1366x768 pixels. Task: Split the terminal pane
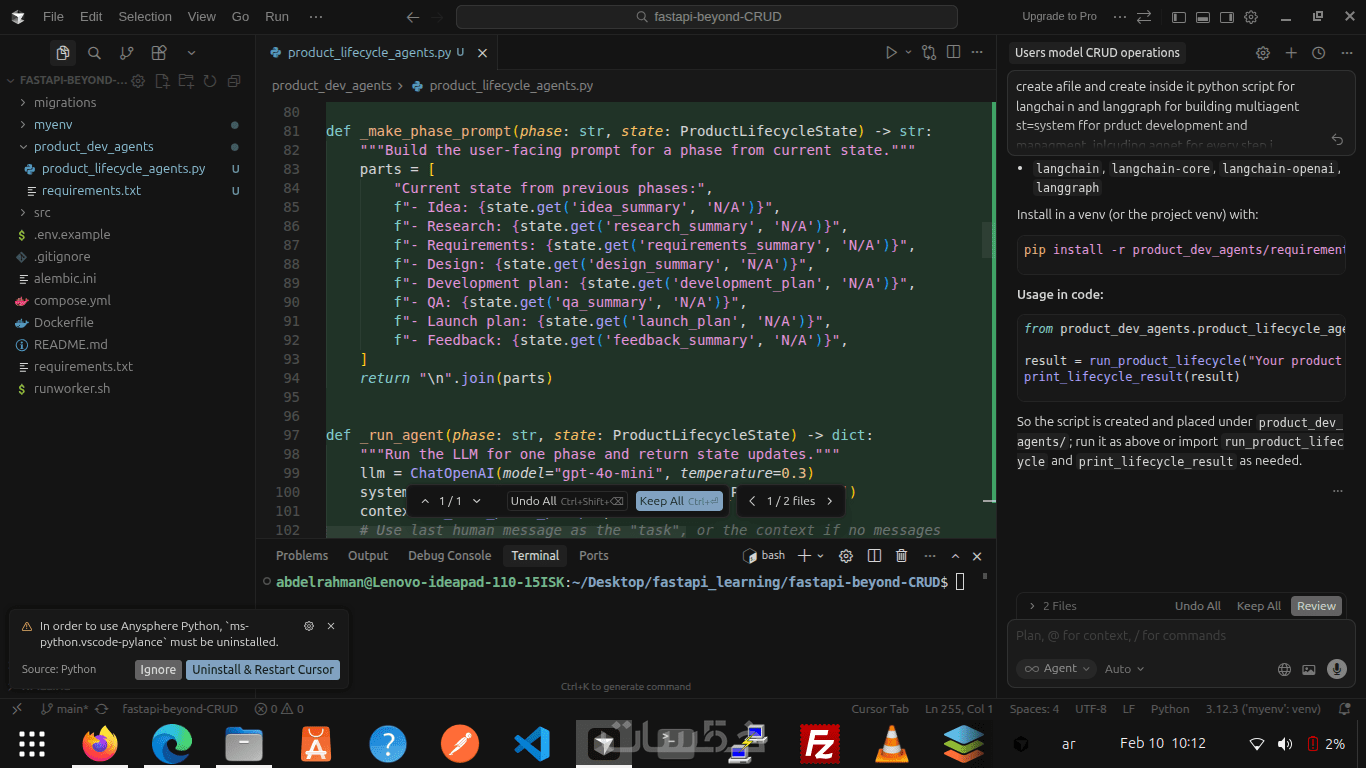(874, 556)
